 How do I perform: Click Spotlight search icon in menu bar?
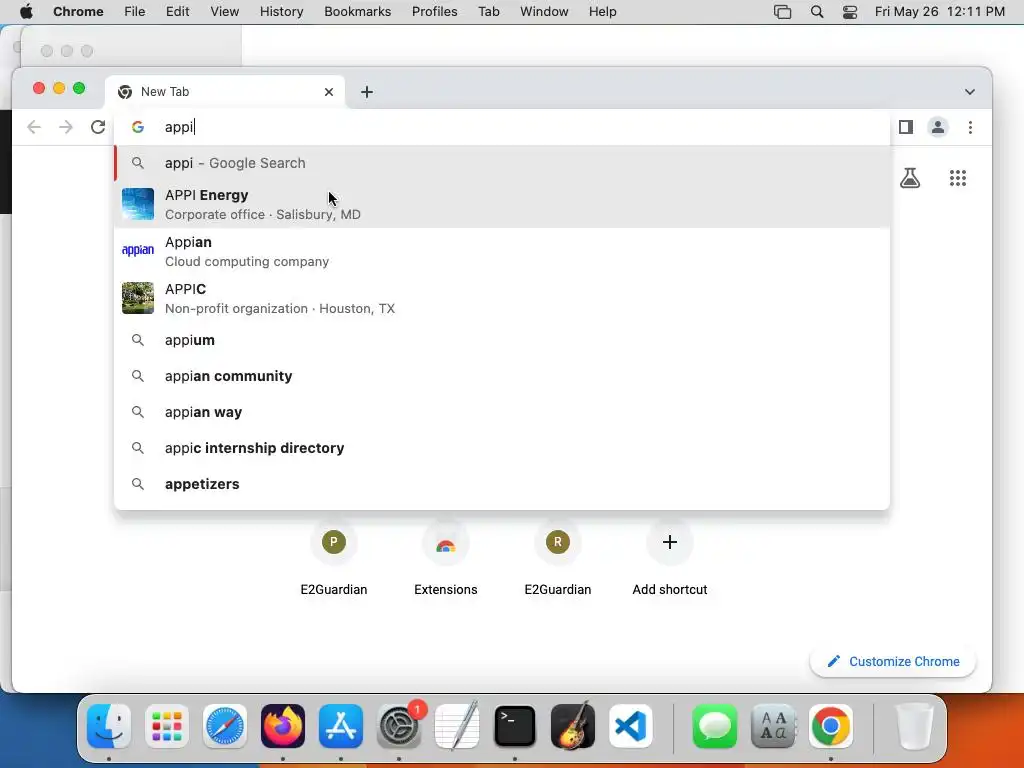(816, 12)
